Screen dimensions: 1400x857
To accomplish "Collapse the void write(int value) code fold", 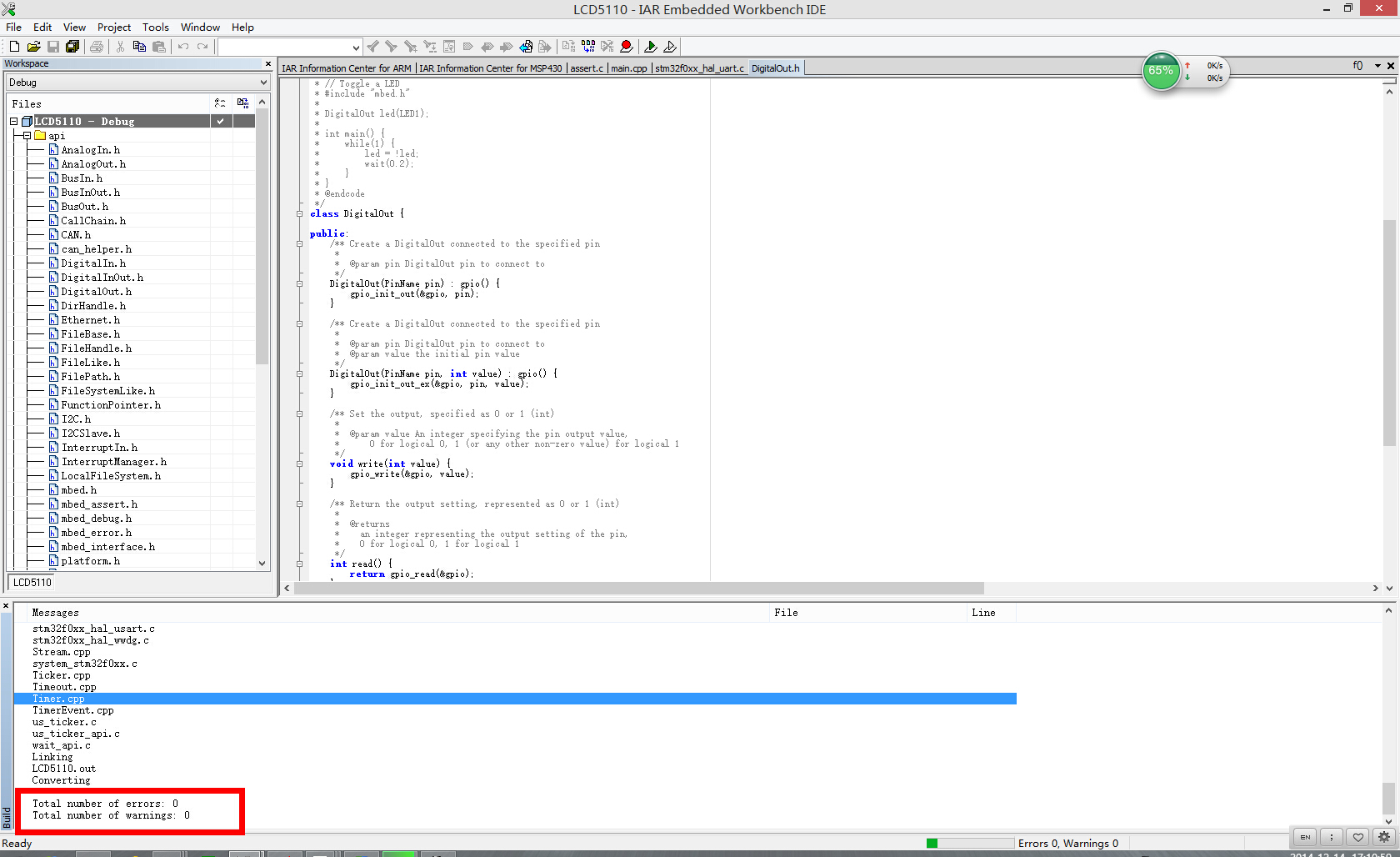I will [x=299, y=464].
